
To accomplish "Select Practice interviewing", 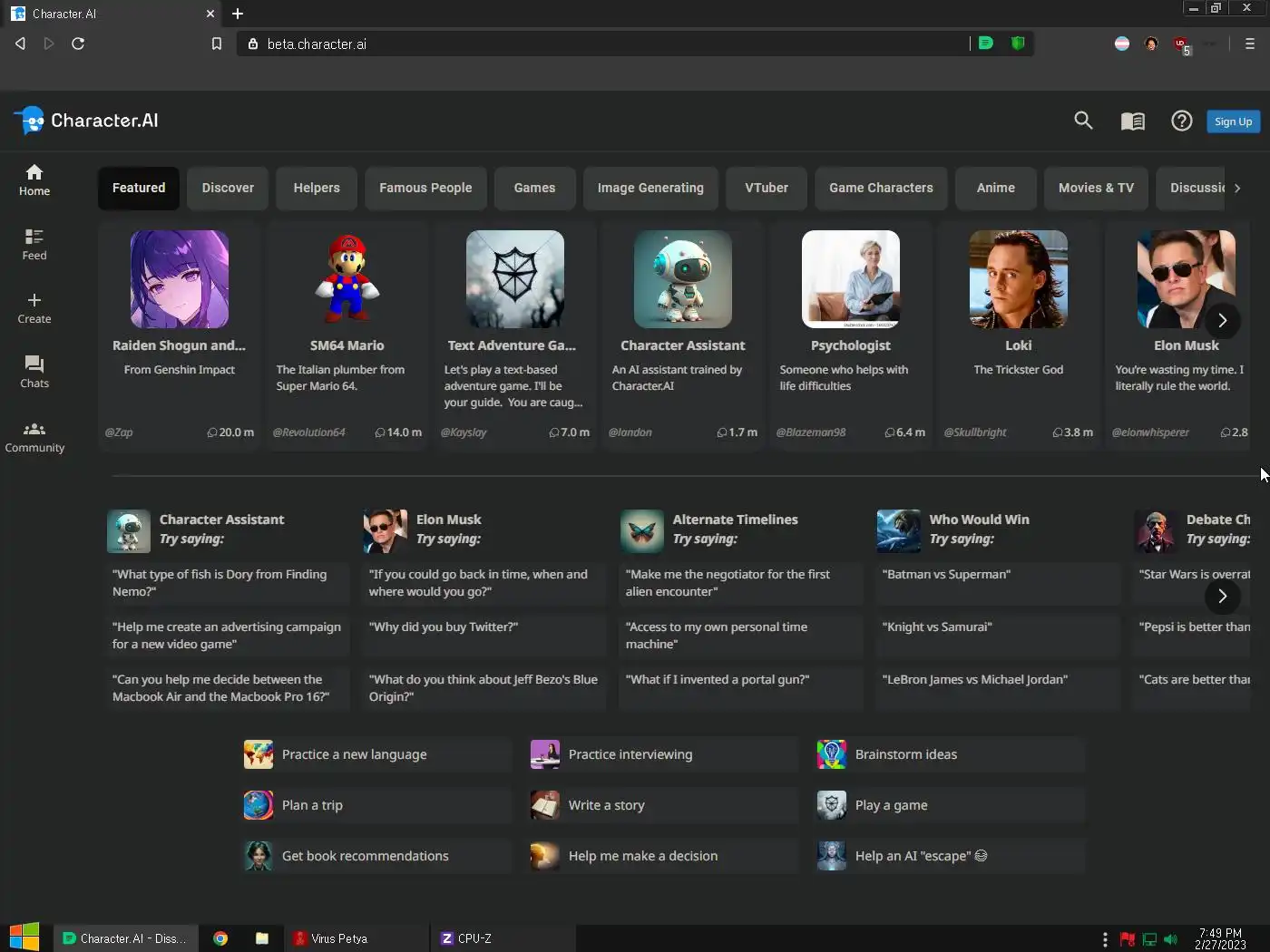I will (x=664, y=754).
